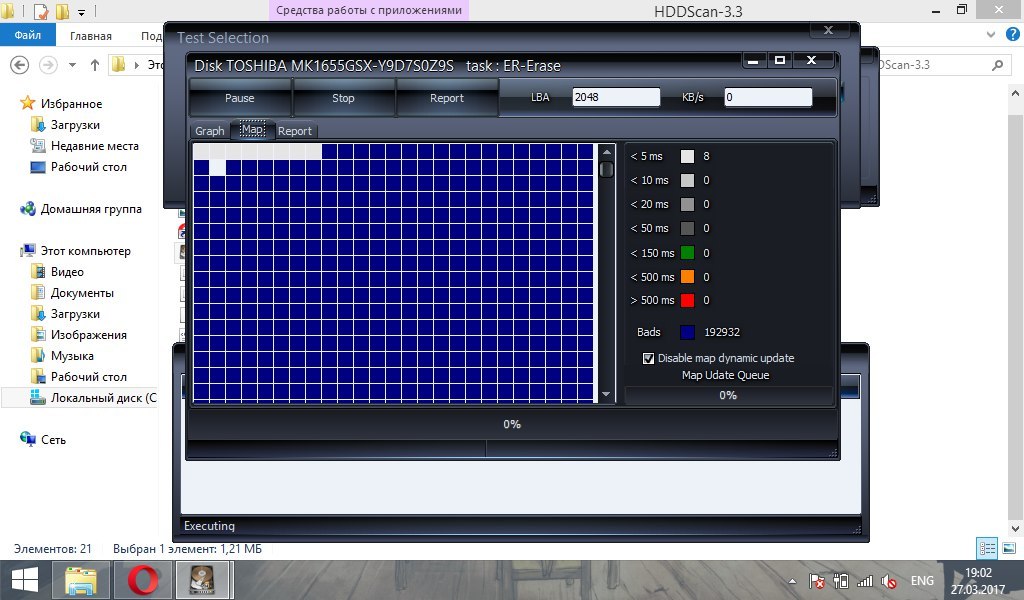Screen dimensions: 1024x600
Task: Click the dark blue Bads color swatch
Action: 687,332
